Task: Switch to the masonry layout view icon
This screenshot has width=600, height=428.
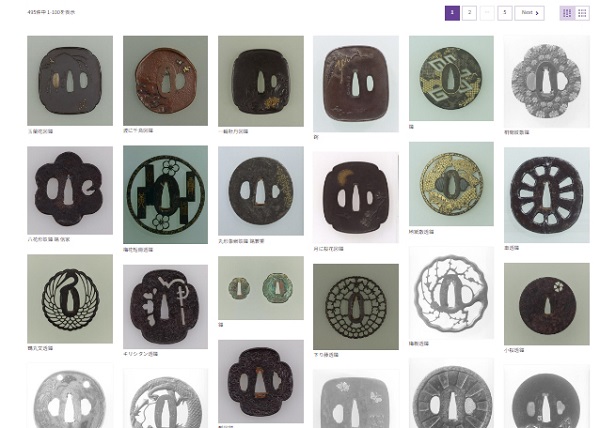Action: click(x=567, y=13)
